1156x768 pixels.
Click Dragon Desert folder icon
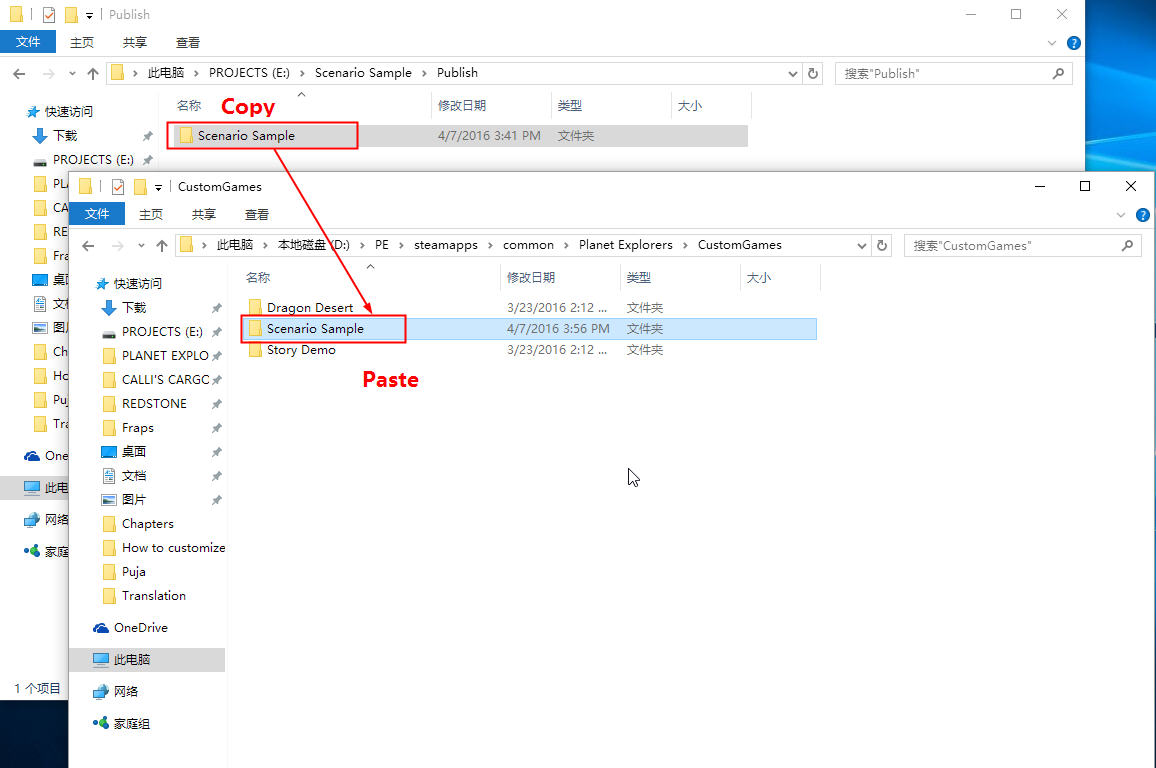coord(256,307)
